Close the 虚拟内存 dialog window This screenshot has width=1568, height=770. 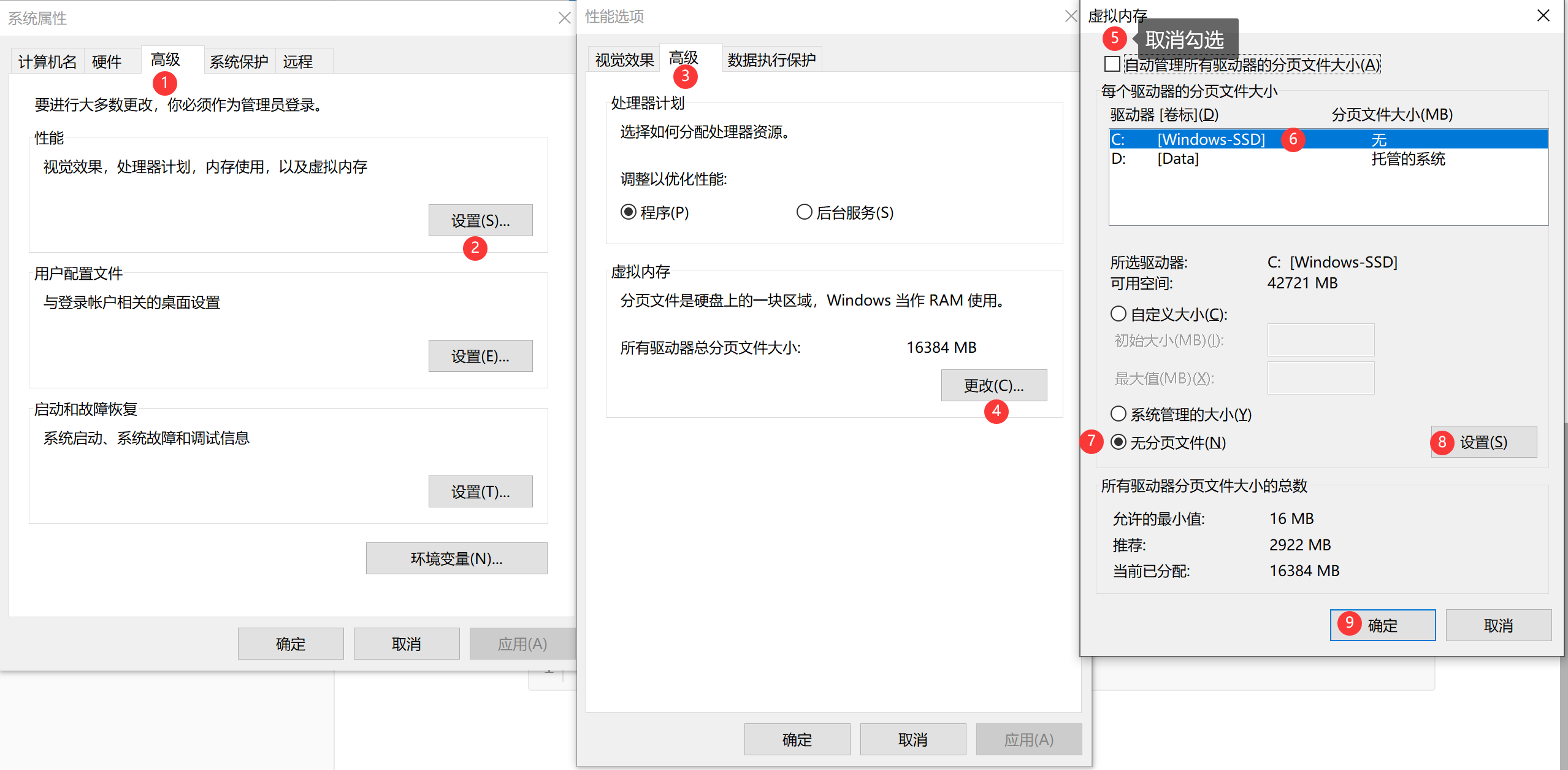coord(1543,15)
